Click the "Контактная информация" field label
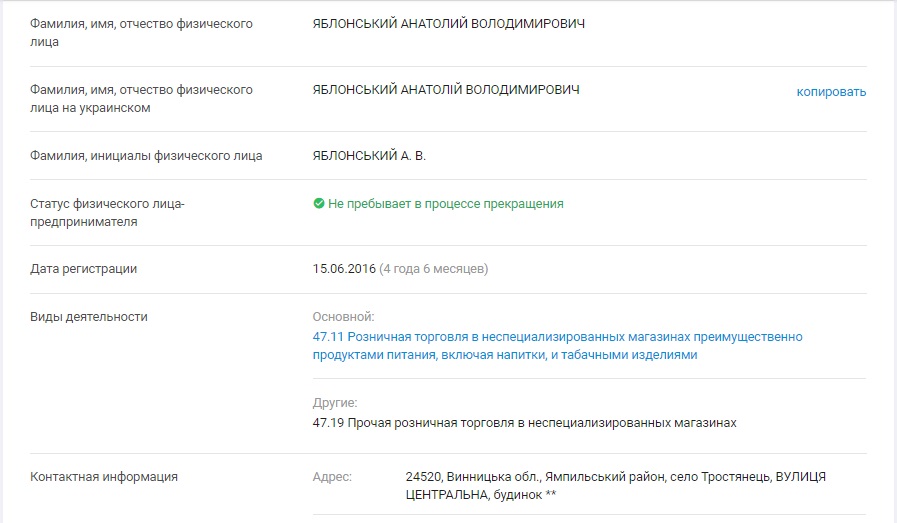Screen dimensions: 897x523 point(104,477)
